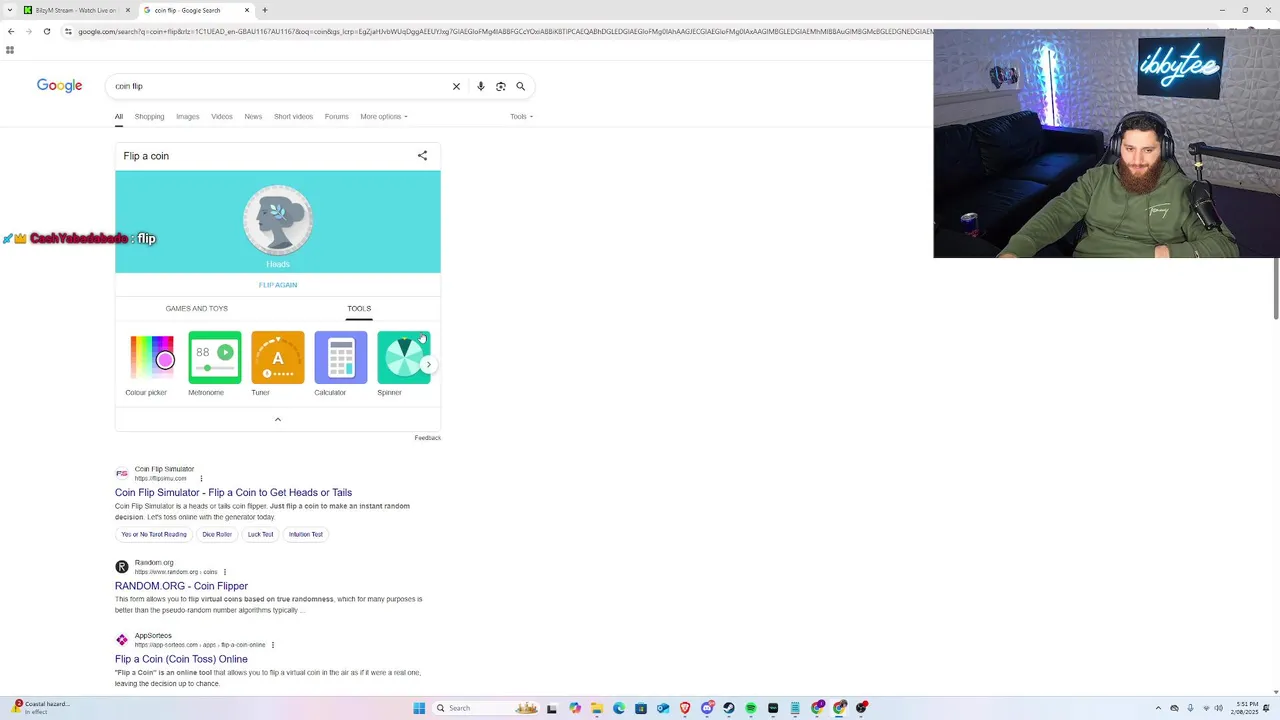The image size is (1280, 720).
Task: Open the tab search dropdown
Action: tap(11, 10)
